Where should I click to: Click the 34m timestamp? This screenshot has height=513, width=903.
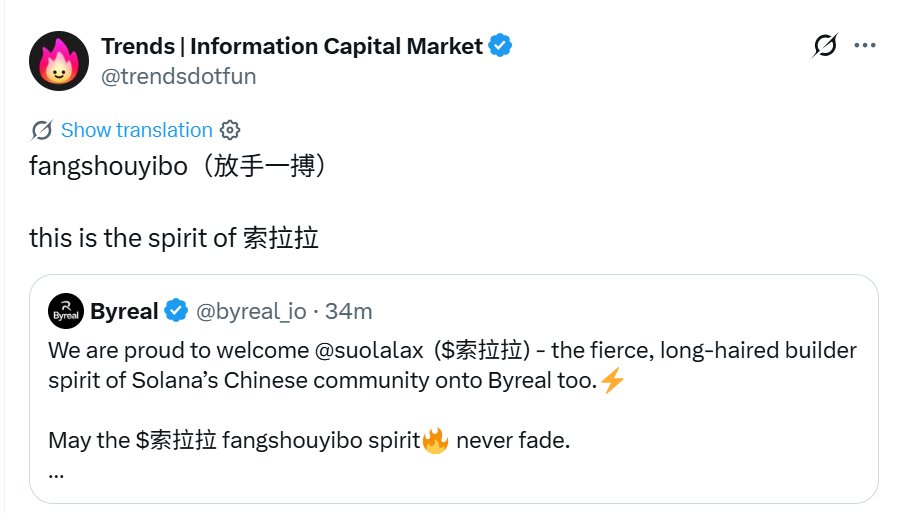[349, 311]
